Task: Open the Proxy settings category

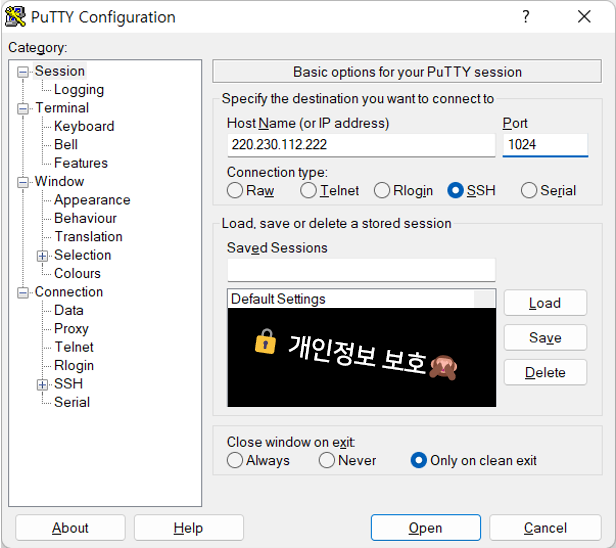Action: tap(72, 328)
